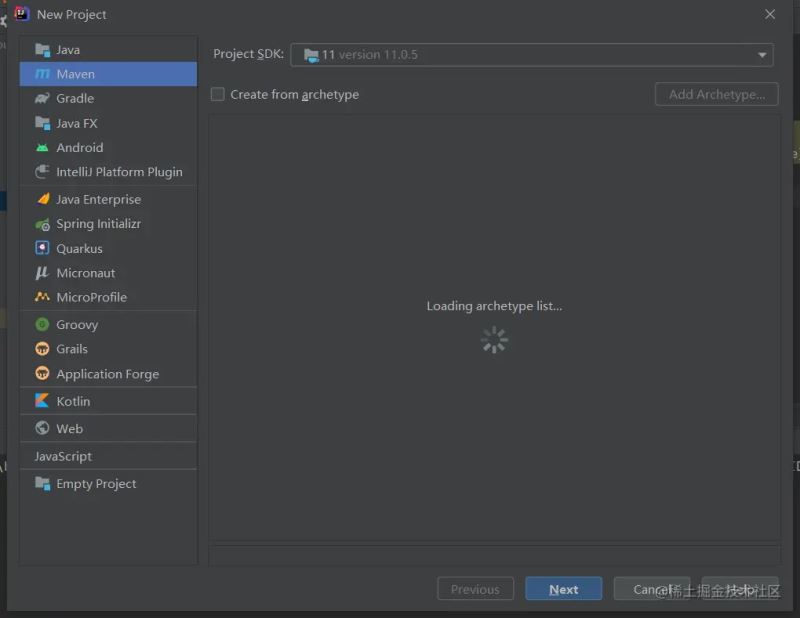Viewport: 800px width, 618px height.
Task: Click the Application Forge icon
Action: [42, 374]
